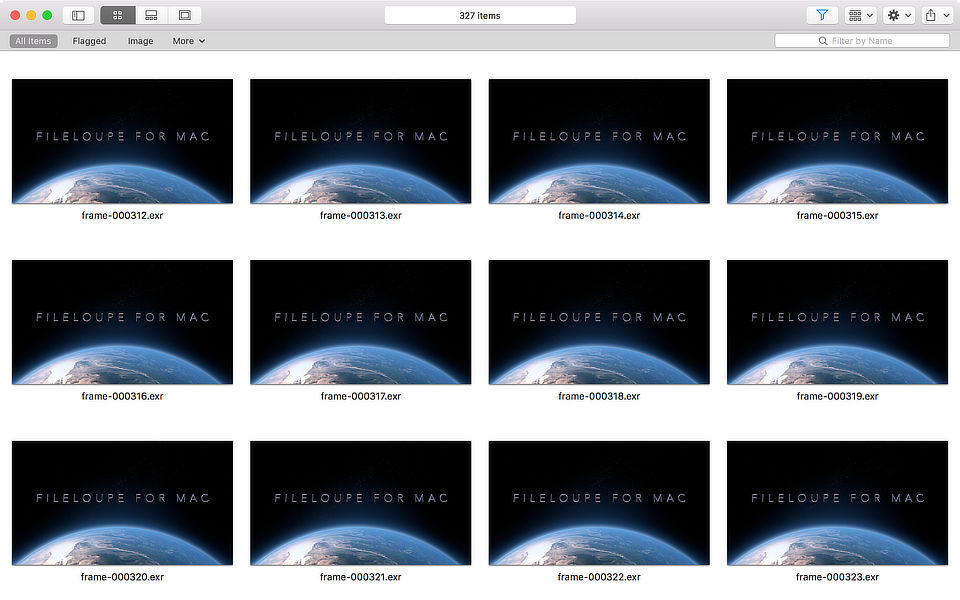
Task: Click the Share icon
Action: tap(931, 14)
